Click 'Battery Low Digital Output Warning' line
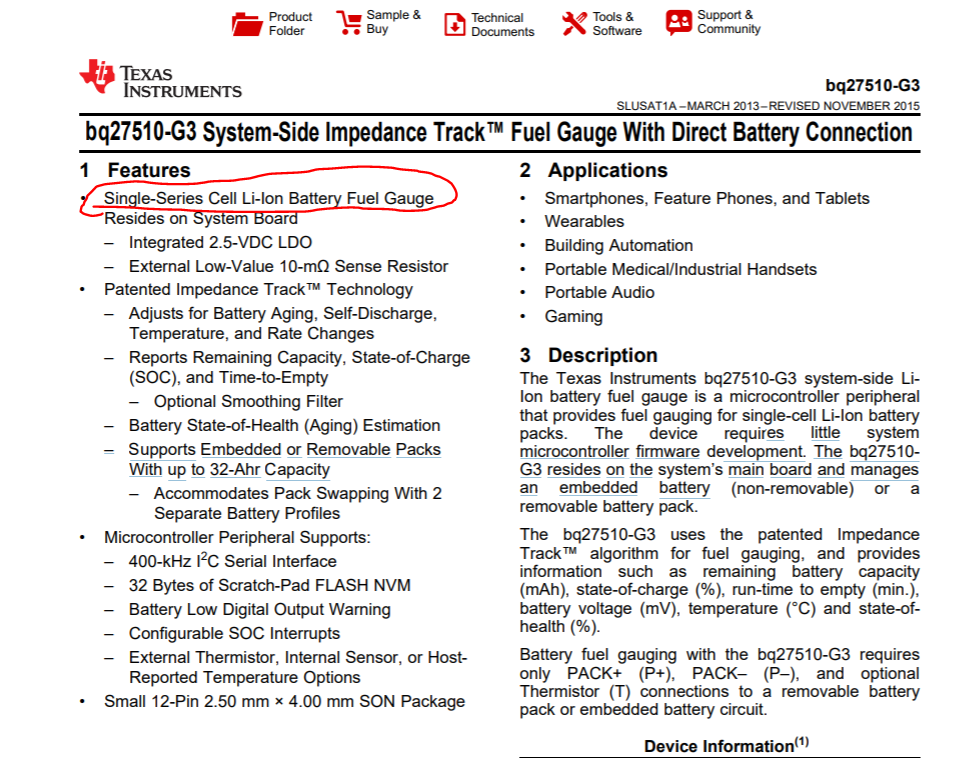The image size is (969, 758). 260,609
